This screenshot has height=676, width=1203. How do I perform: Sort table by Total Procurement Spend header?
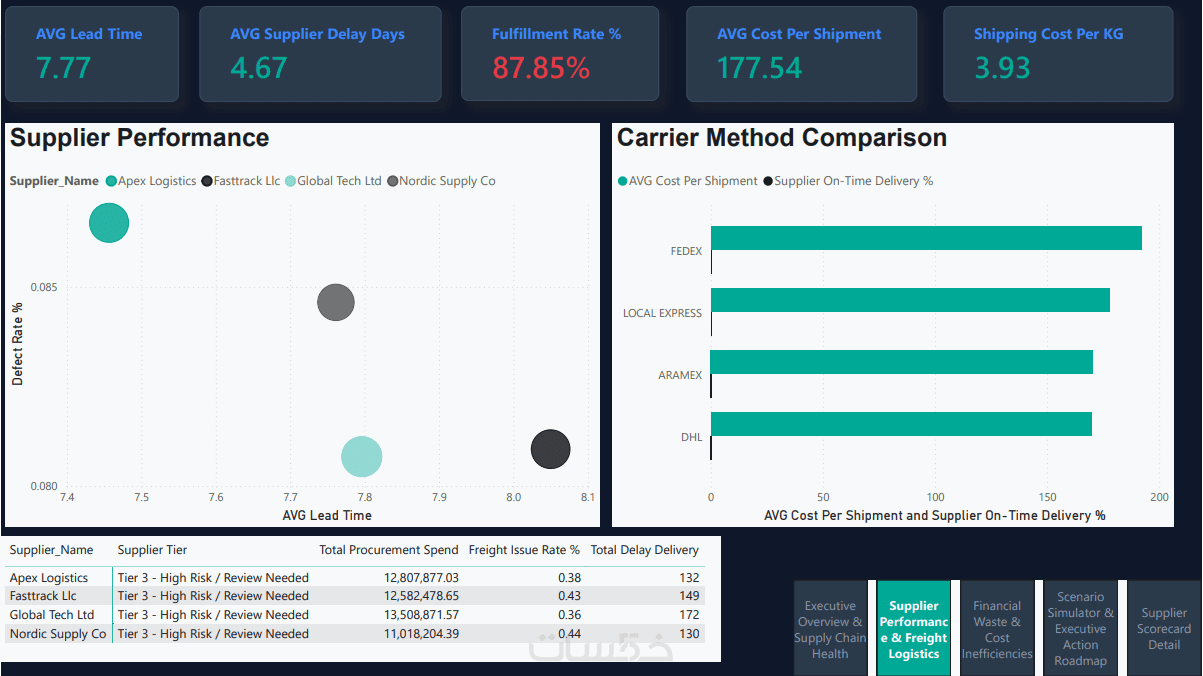389,550
